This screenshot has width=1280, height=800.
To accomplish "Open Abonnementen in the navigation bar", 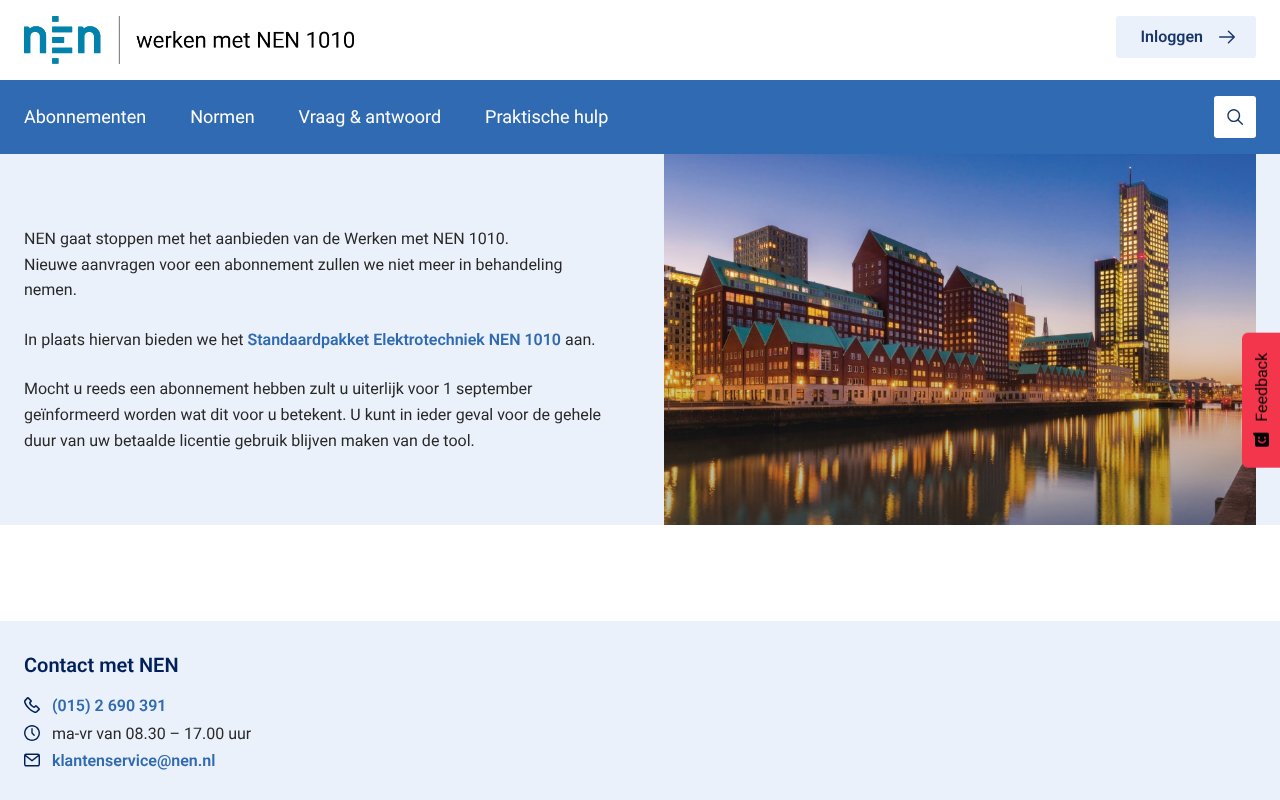I will (85, 117).
